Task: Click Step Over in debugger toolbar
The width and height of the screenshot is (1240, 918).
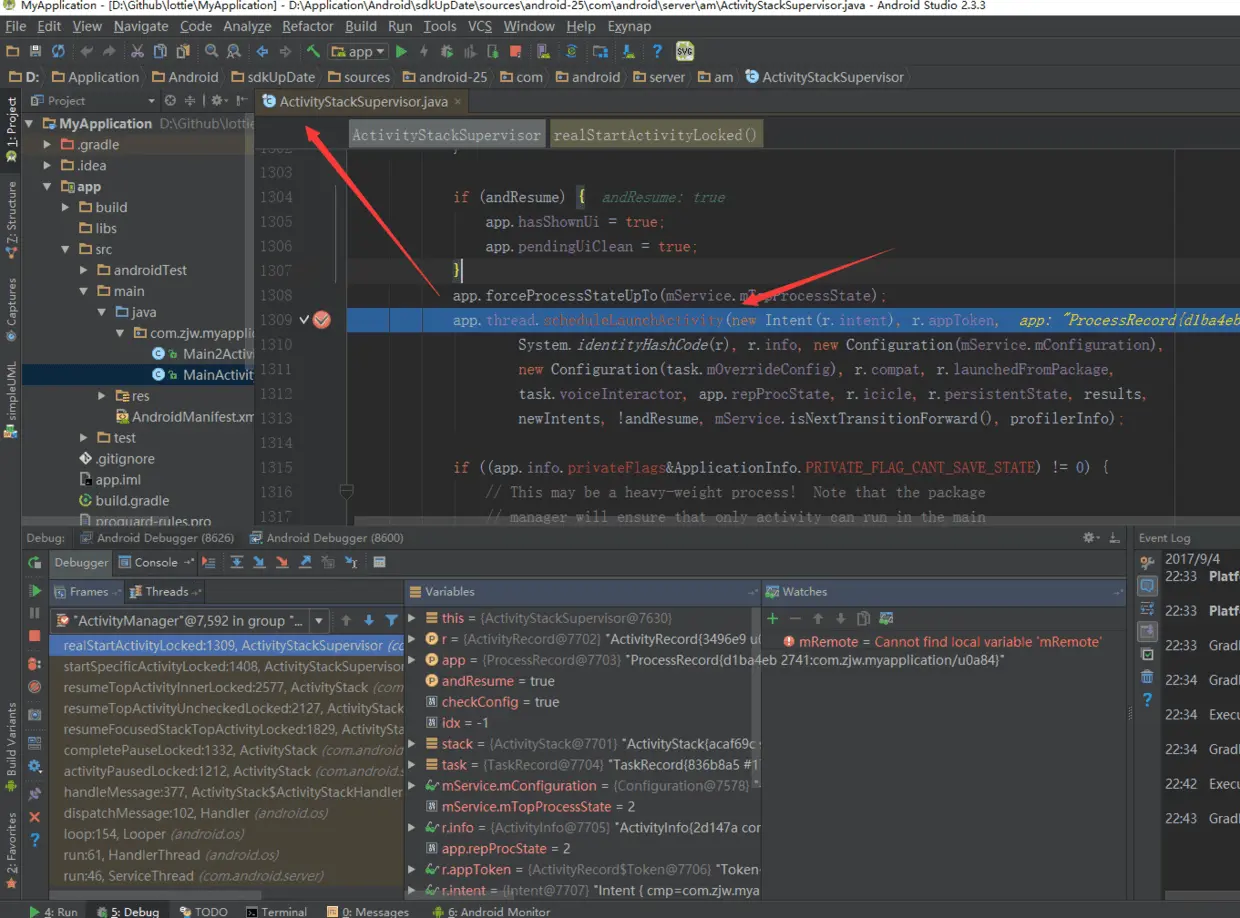Action: click(x=237, y=563)
